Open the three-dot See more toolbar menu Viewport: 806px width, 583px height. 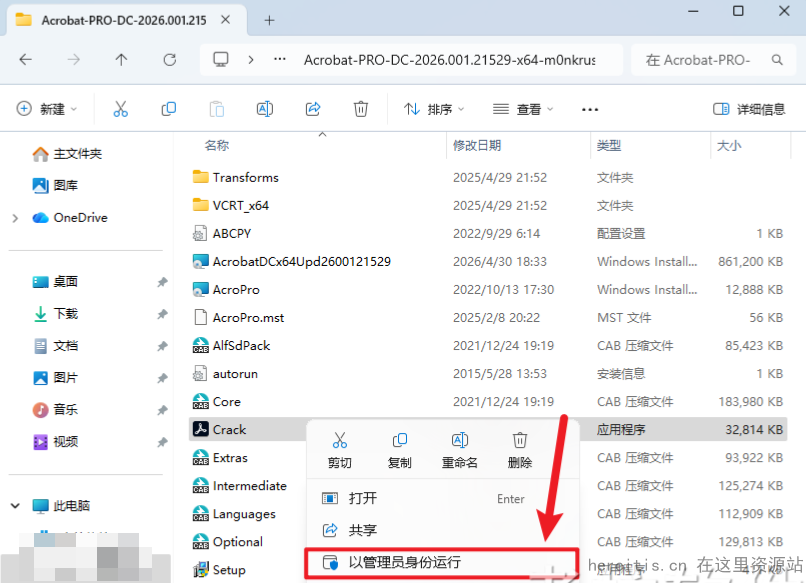click(590, 110)
